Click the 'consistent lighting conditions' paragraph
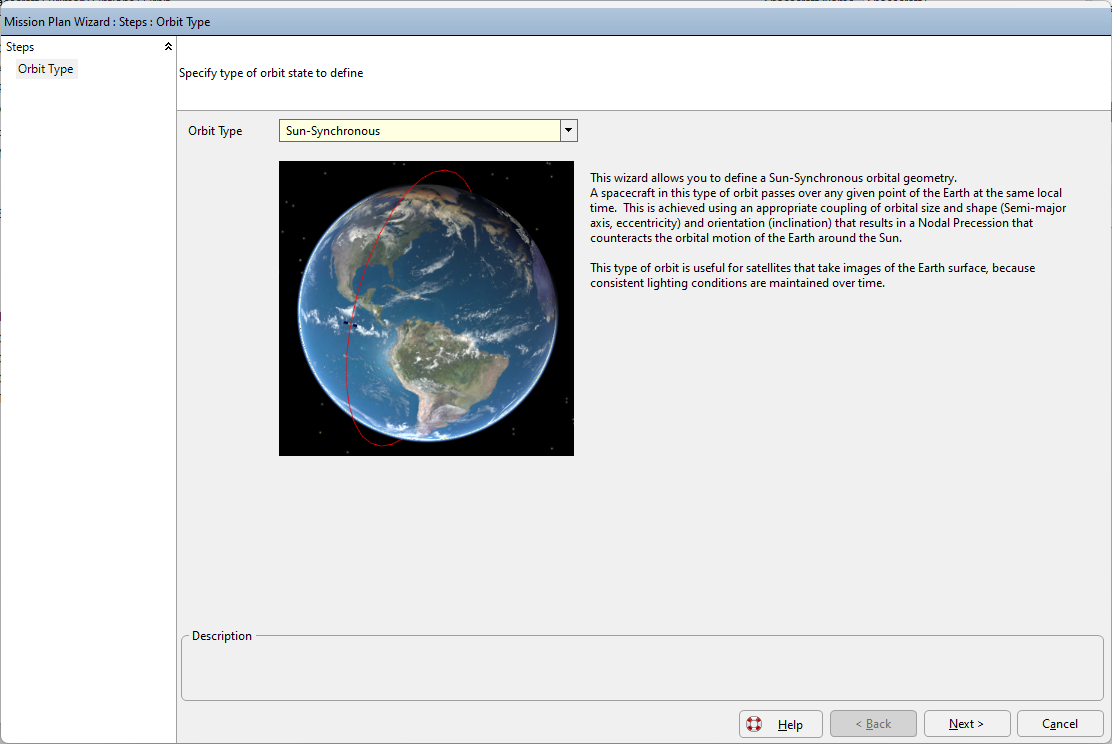This screenshot has height=744, width=1112. click(813, 275)
